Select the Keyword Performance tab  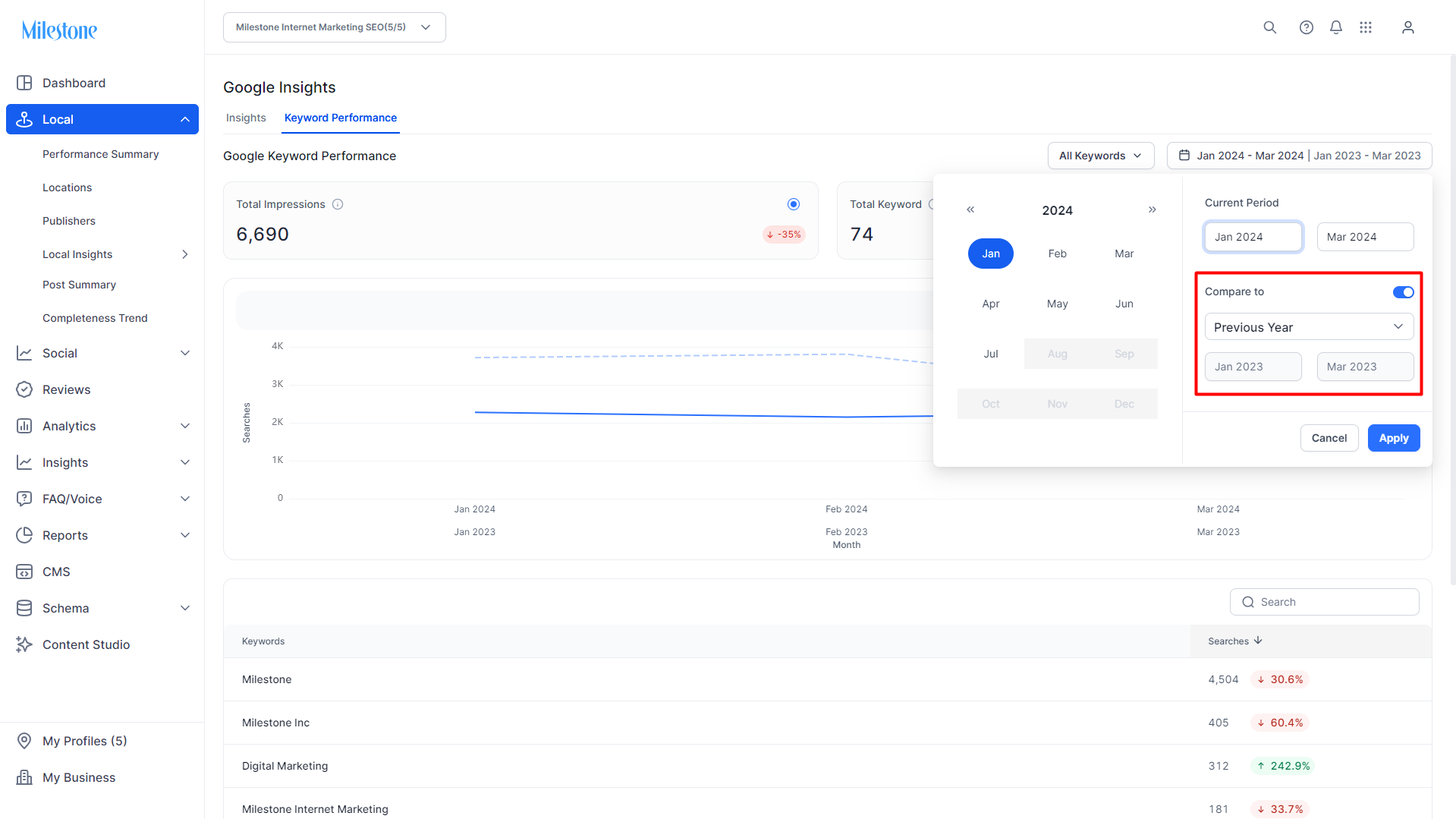341,118
